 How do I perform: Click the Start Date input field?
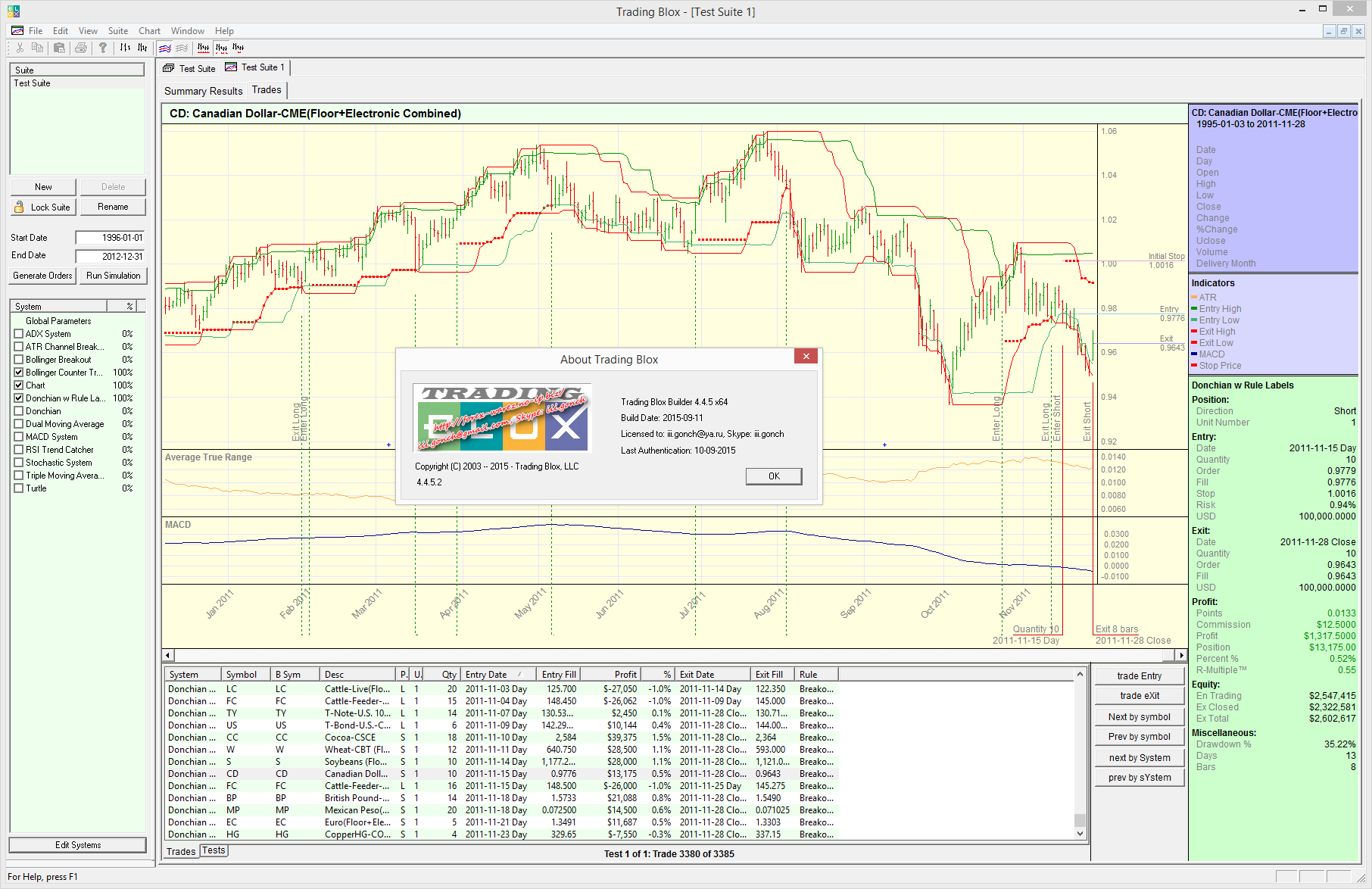pos(111,238)
